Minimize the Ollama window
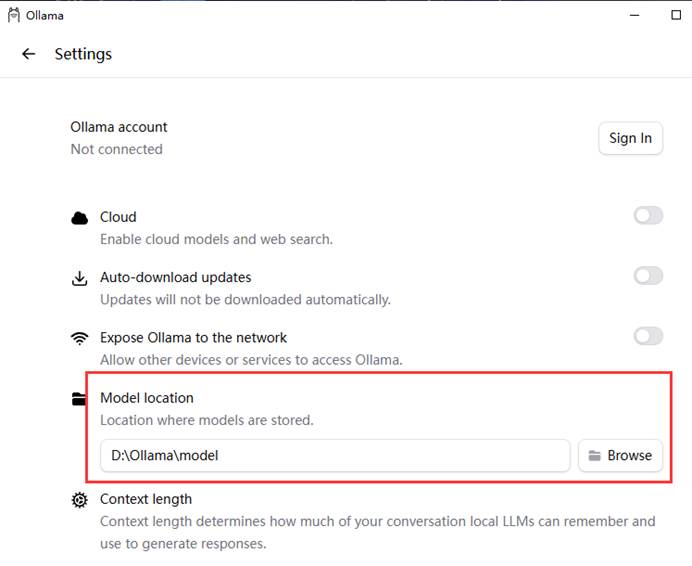This screenshot has height=566, width=692. pyautogui.click(x=635, y=15)
